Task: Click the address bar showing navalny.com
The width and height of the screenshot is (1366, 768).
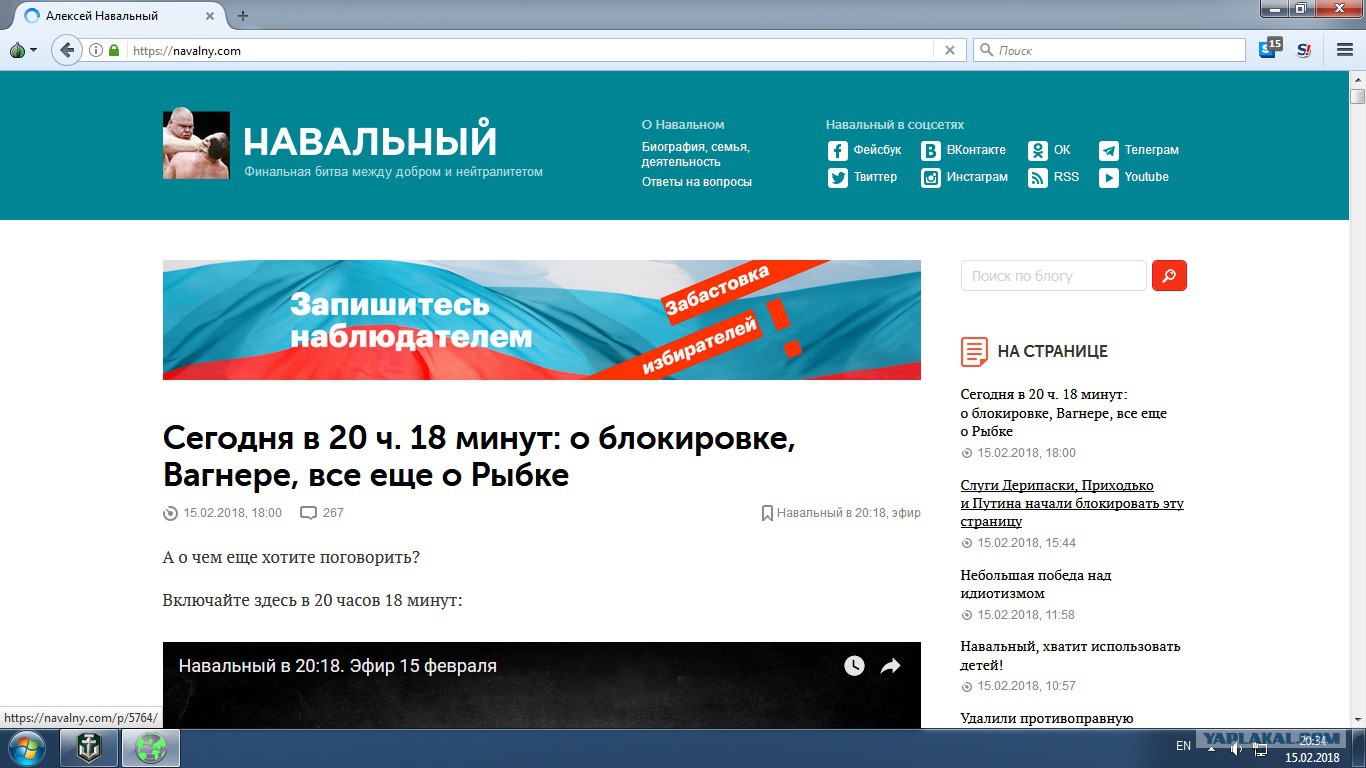Action: click(x=530, y=50)
